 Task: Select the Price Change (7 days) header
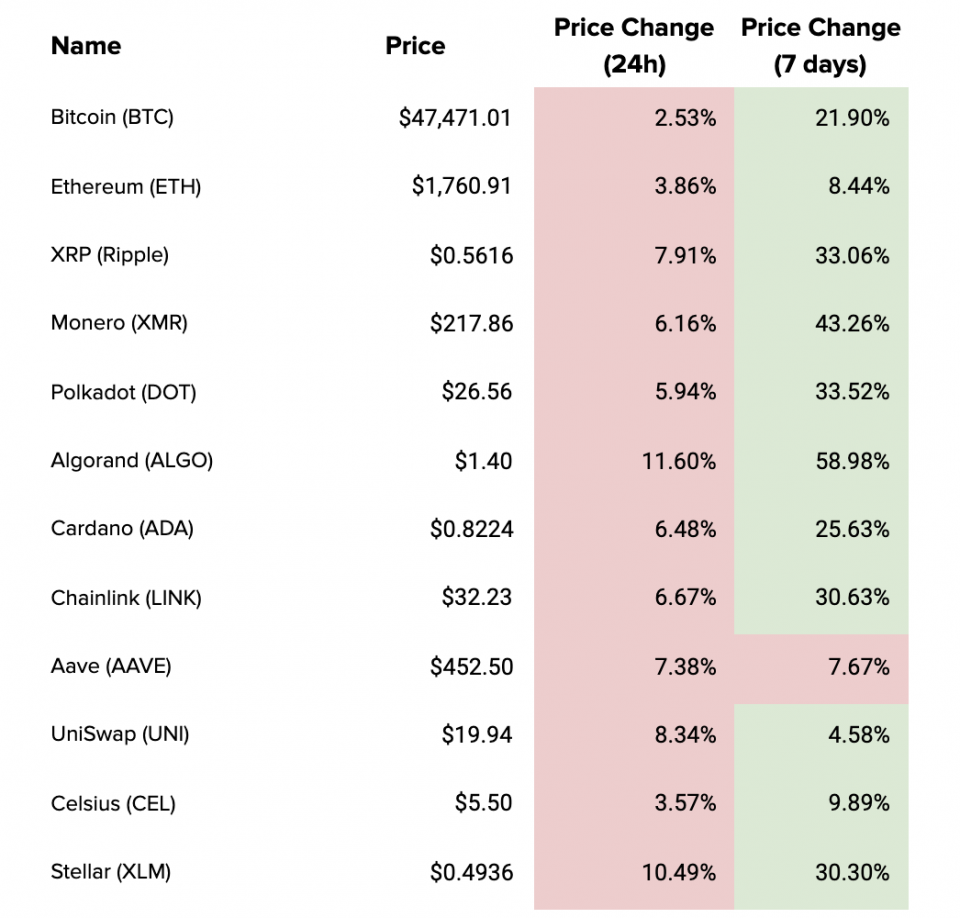click(x=820, y=46)
